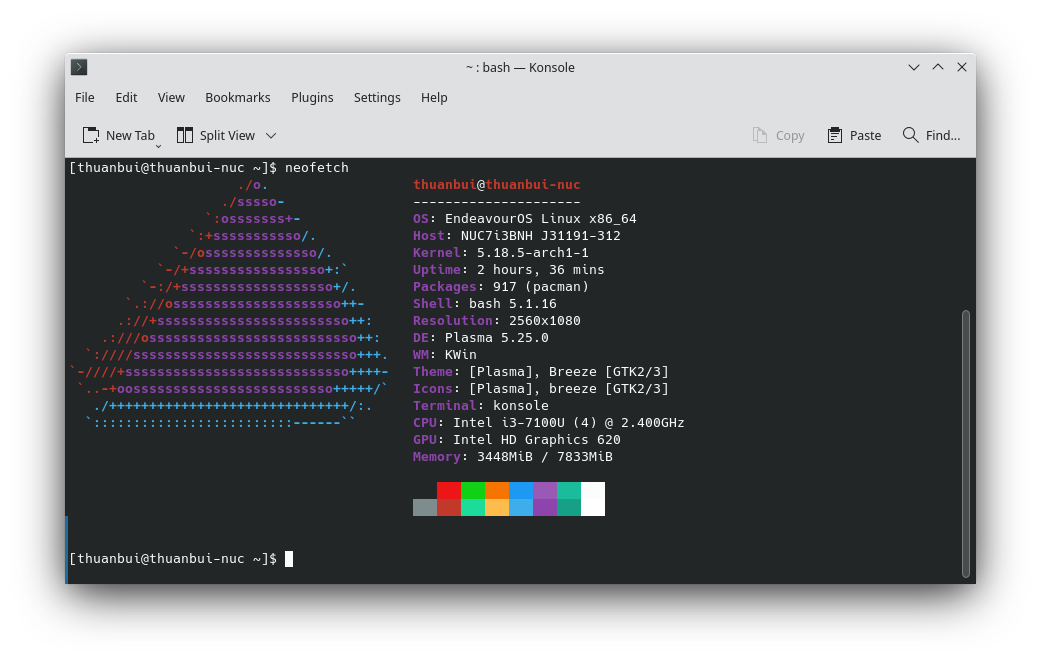Expand the Split View dropdown arrow
The width and height of the screenshot is (1041, 661).
[x=271, y=135]
